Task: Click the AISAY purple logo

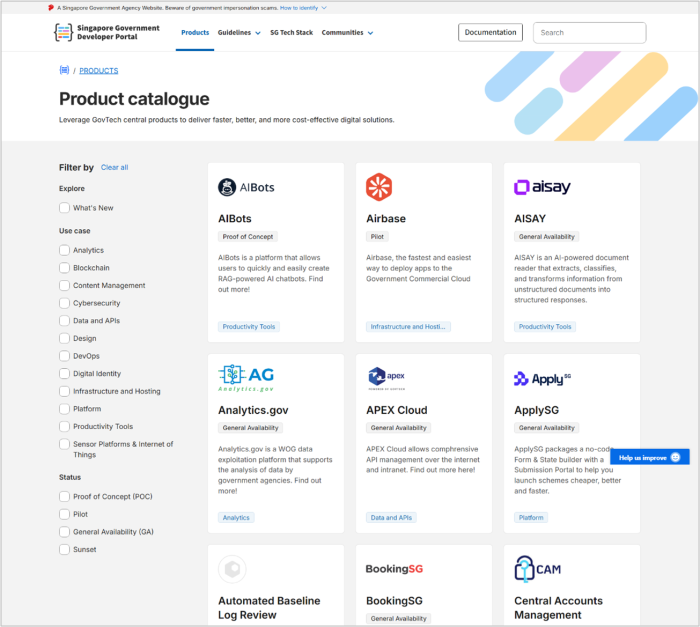Action: pyautogui.click(x=542, y=187)
